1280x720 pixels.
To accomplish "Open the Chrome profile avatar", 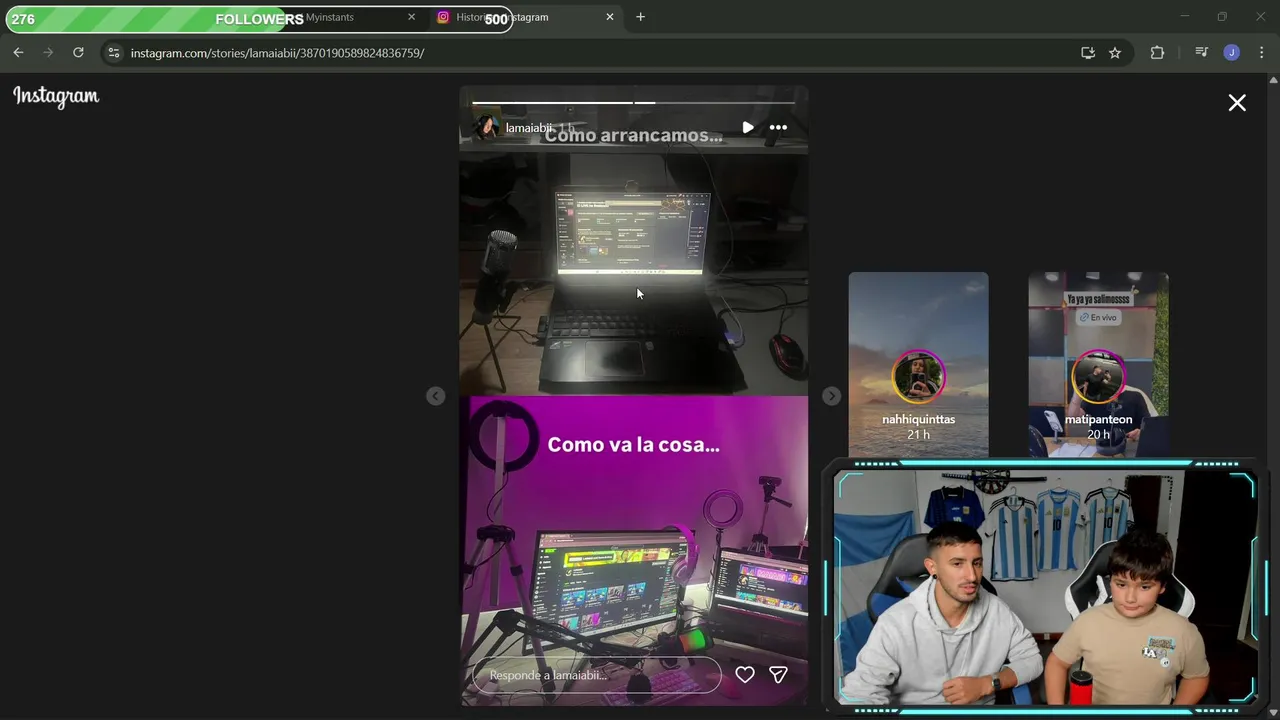I will [1231, 52].
